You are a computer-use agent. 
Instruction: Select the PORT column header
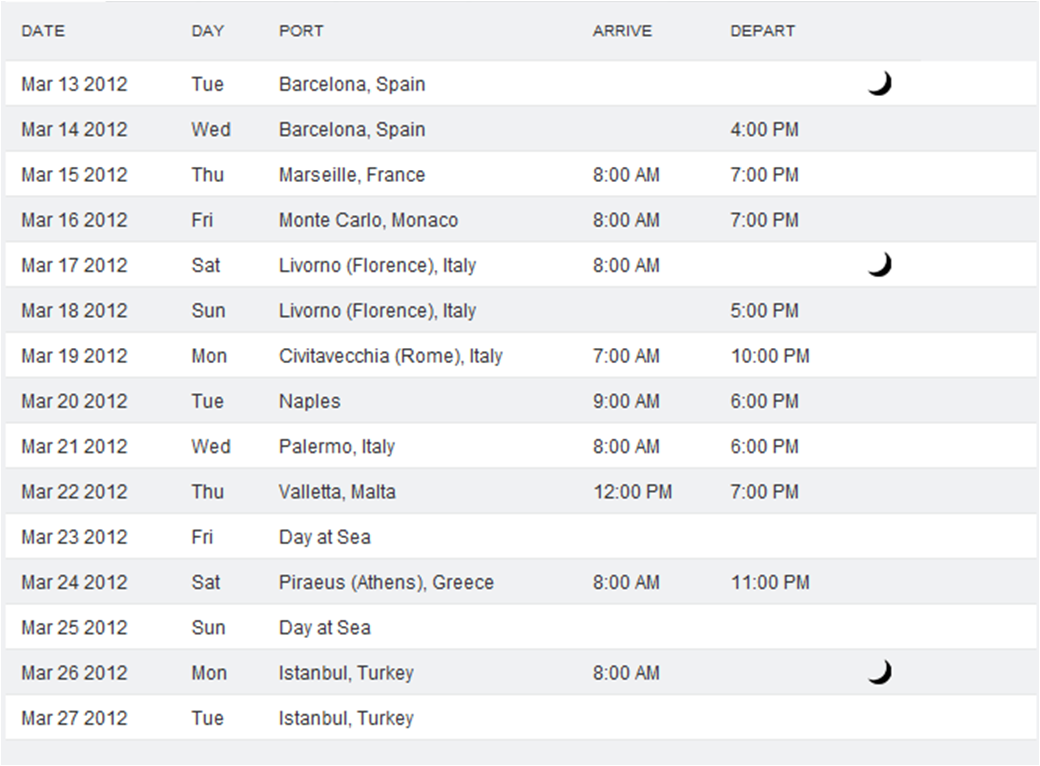click(301, 31)
